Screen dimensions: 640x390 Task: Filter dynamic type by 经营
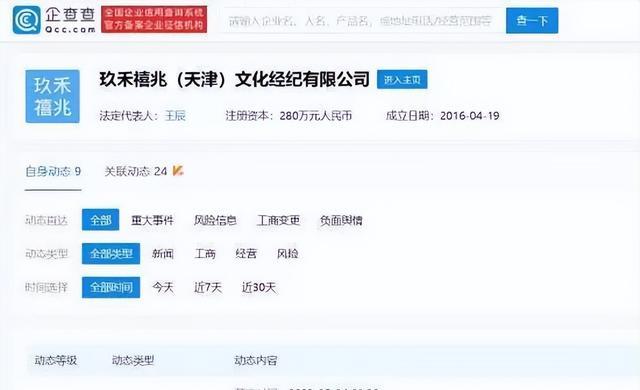[x=246, y=254]
